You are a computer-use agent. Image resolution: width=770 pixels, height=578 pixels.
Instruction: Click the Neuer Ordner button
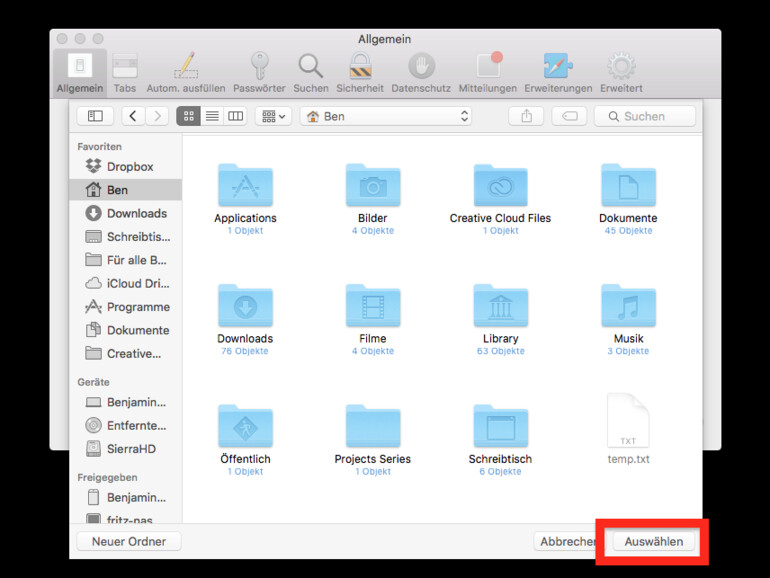pos(129,541)
